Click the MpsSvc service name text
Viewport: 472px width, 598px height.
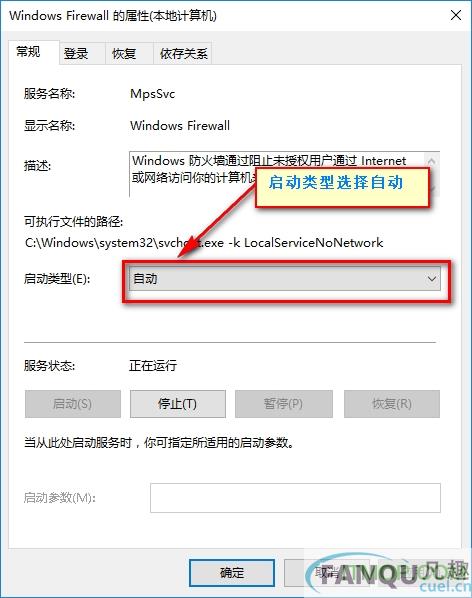[x=153, y=94]
